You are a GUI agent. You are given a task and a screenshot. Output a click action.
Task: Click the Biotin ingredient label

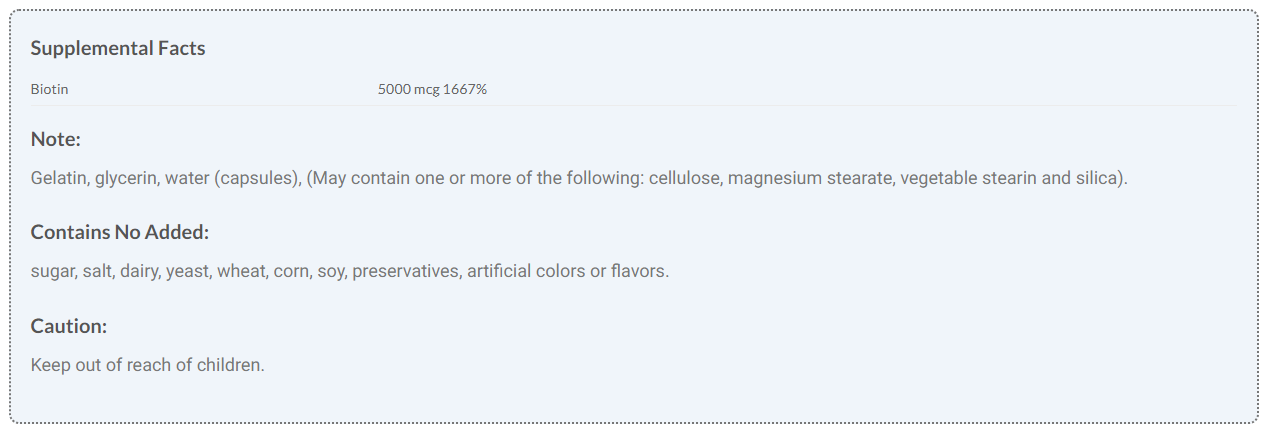pyautogui.click(x=49, y=89)
